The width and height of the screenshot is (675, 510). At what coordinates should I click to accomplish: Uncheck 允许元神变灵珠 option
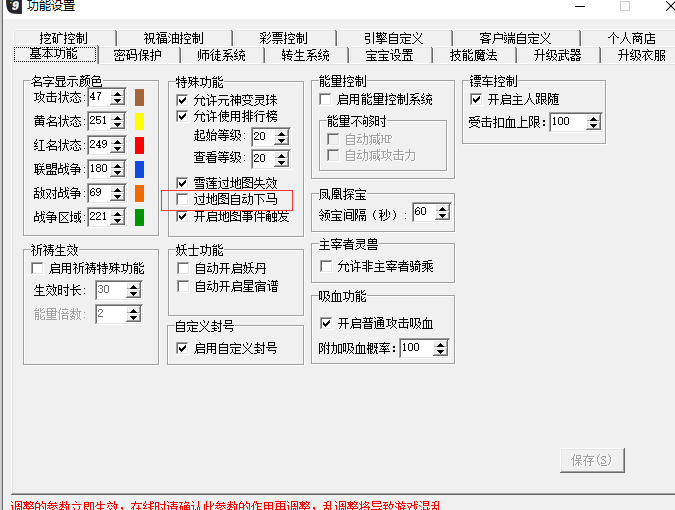(182, 100)
